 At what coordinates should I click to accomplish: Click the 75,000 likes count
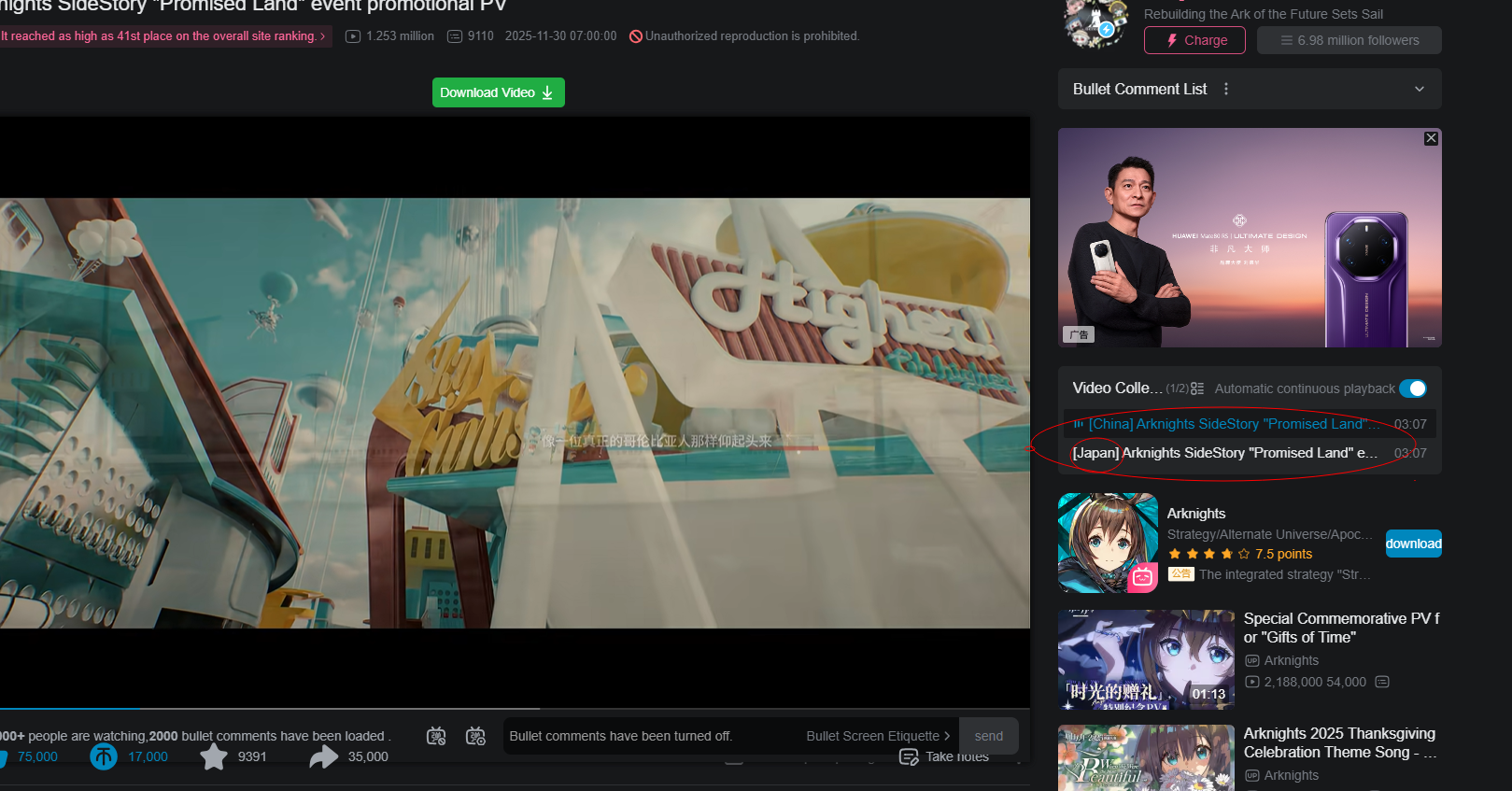37,756
